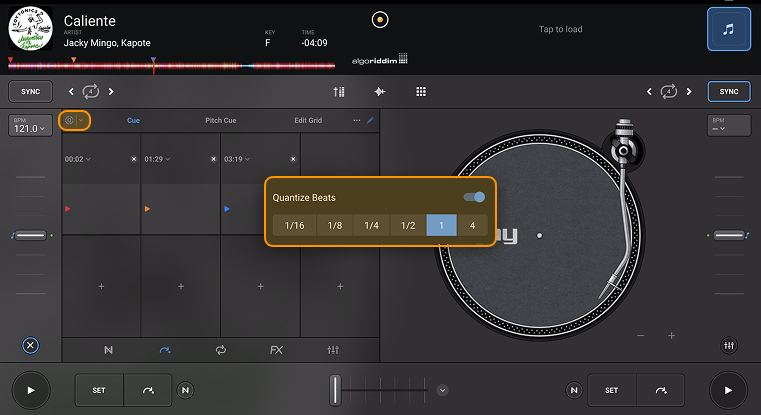
Task: Open right deck mixer sliders button
Action: [x=729, y=345]
